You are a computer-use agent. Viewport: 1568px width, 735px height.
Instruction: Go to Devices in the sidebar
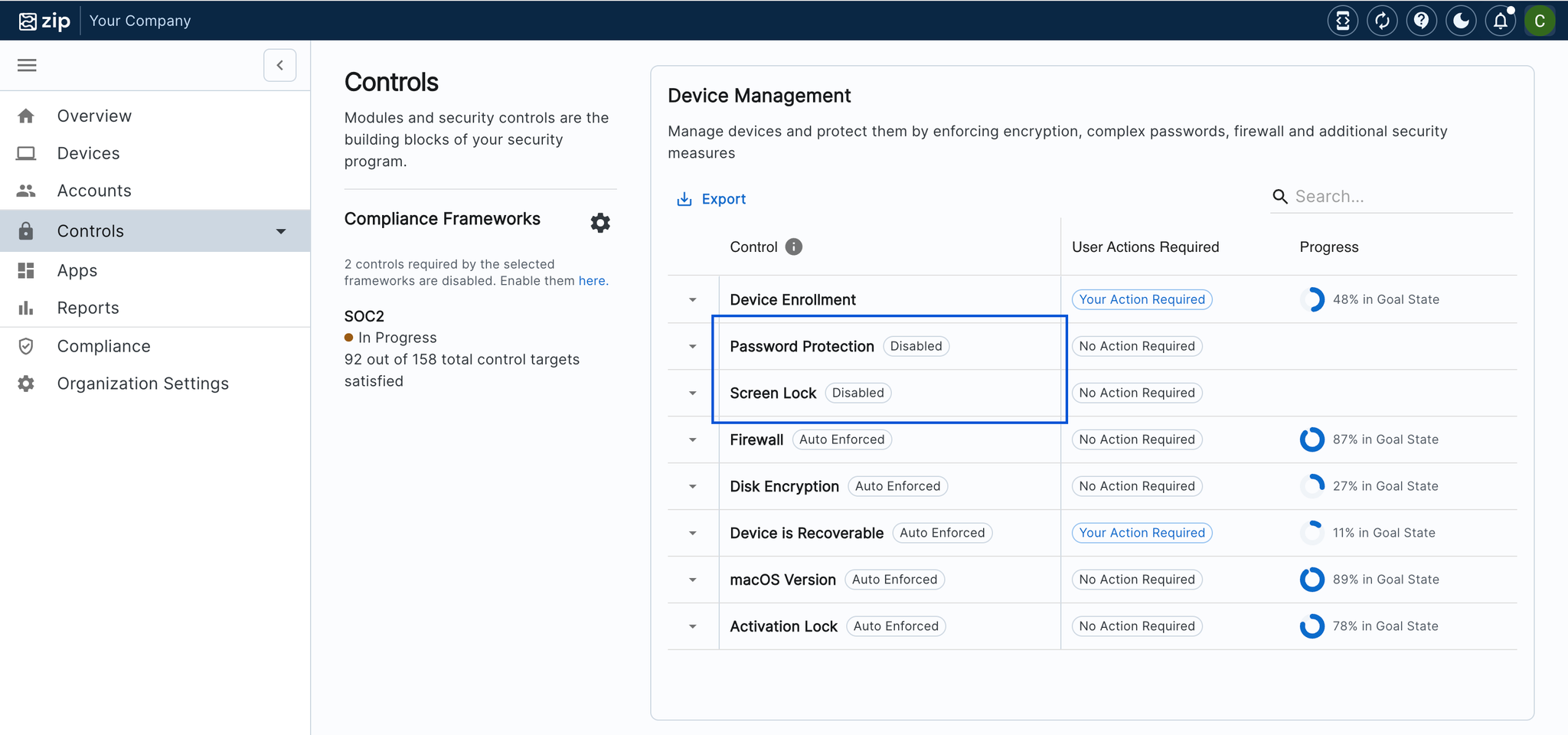click(88, 153)
